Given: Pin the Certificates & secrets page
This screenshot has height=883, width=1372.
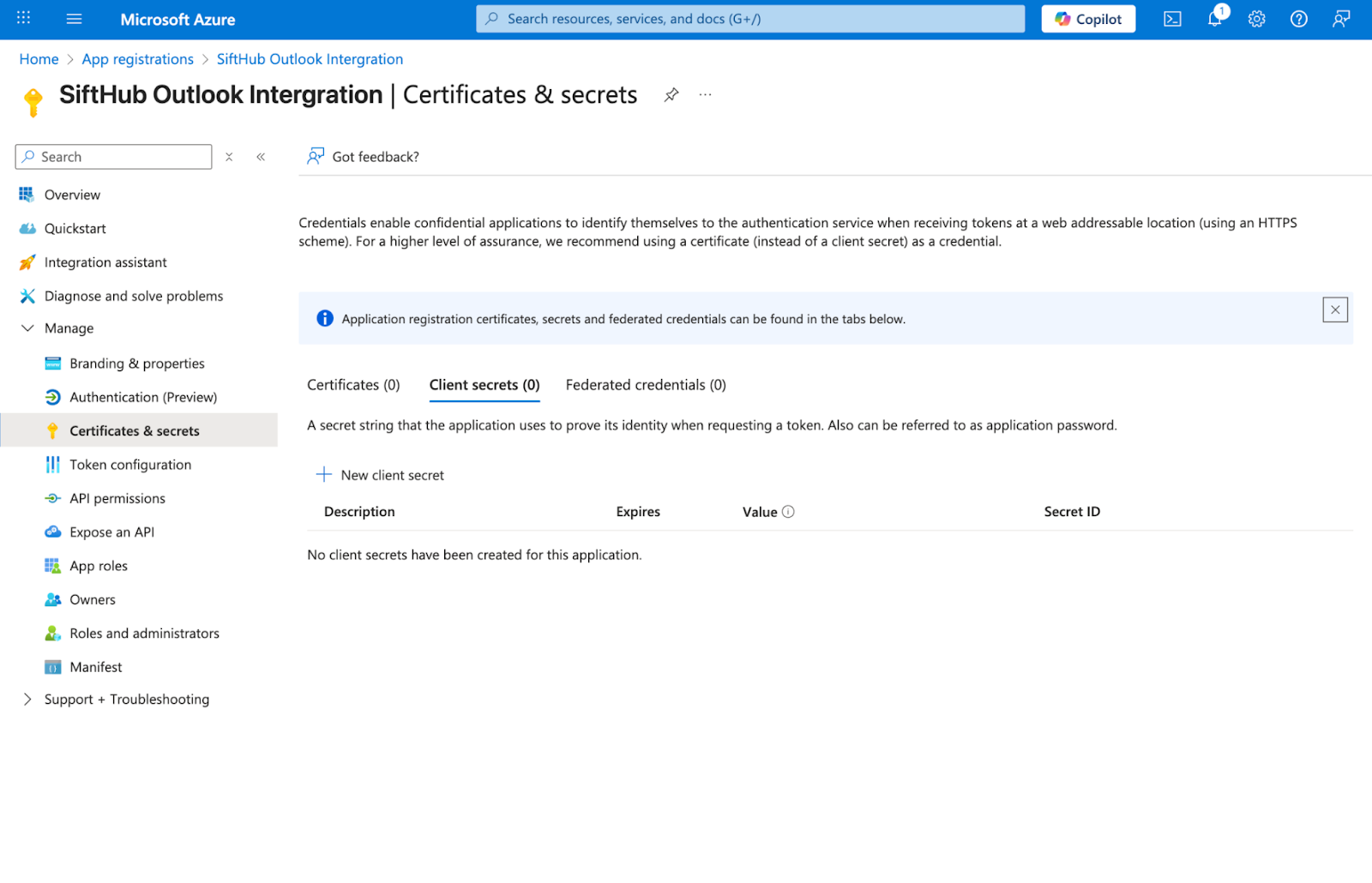Looking at the screenshot, I should (671, 95).
